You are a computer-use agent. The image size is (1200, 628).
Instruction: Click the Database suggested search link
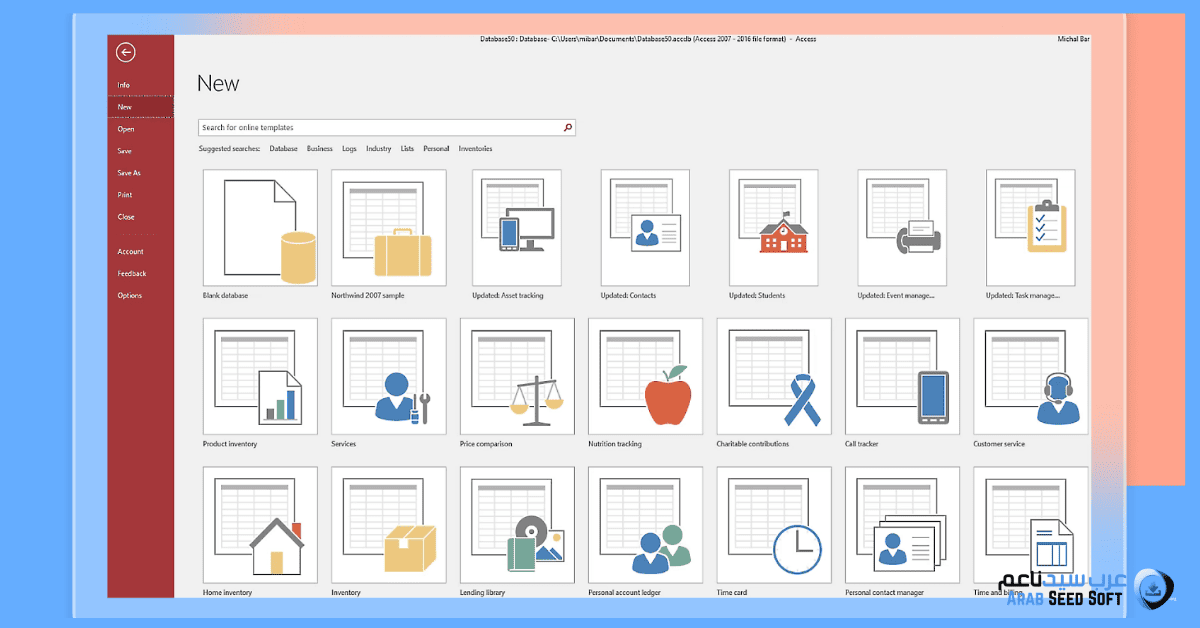point(283,149)
